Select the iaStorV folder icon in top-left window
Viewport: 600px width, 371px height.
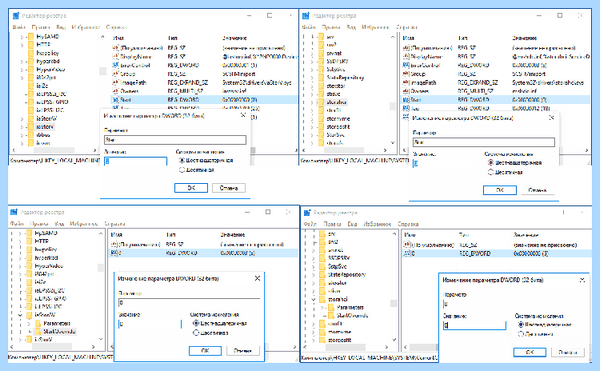[31, 127]
